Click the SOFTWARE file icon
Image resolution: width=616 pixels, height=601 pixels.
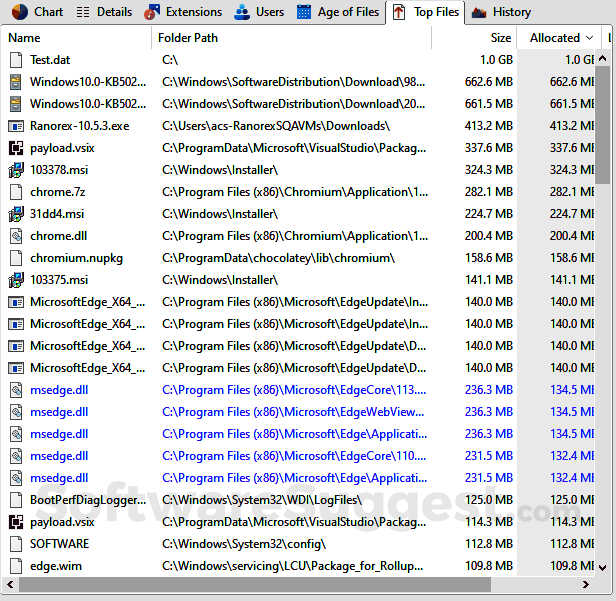(x=16, y=544)
